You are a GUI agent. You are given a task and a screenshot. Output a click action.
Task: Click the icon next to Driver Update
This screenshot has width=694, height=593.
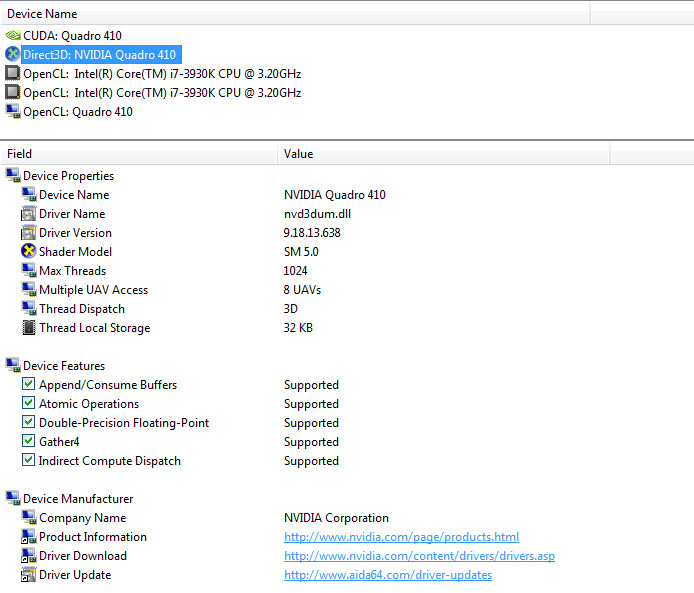(x=29, y=574)
